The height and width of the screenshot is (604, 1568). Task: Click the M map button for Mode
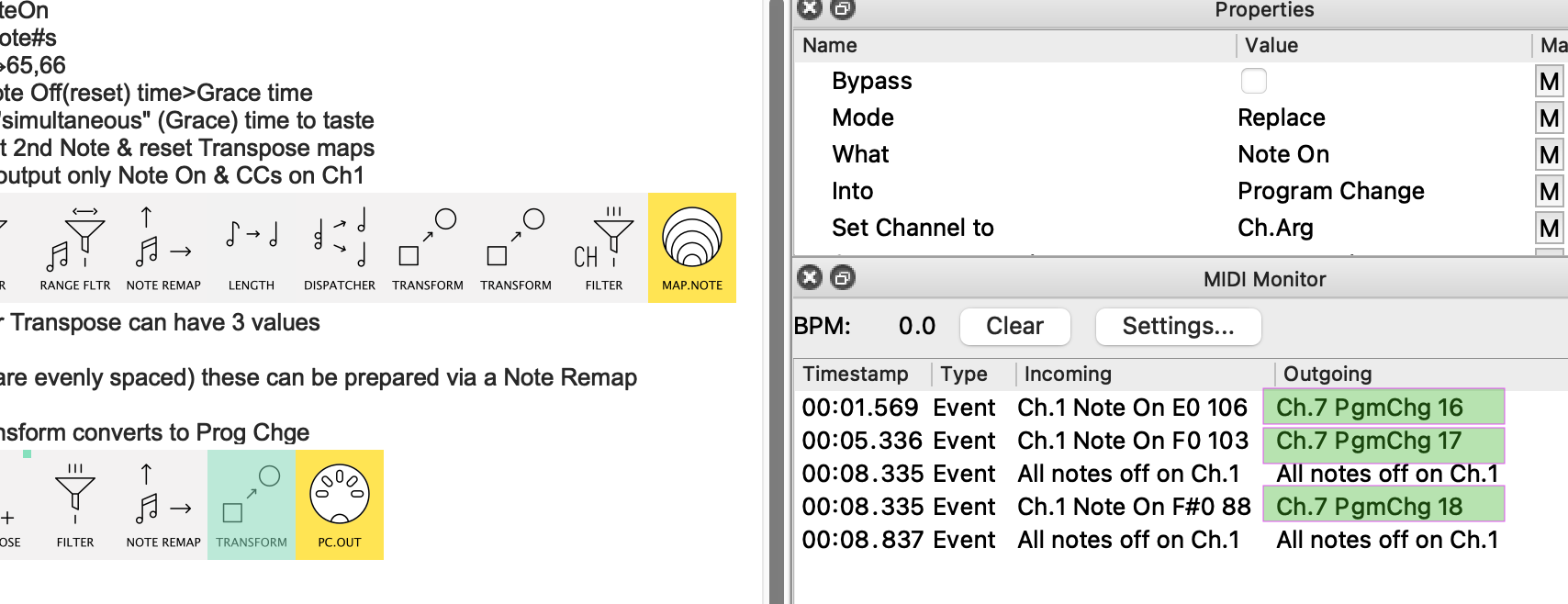[1549, 118]
